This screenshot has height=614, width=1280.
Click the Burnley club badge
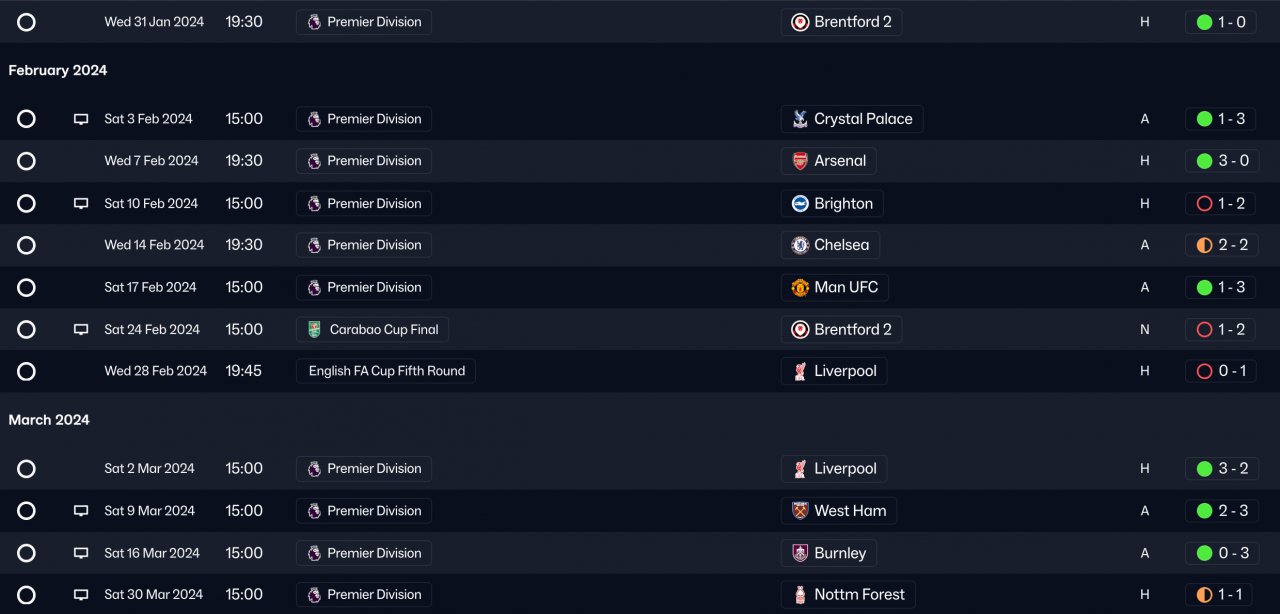click(x=800, y=553)
